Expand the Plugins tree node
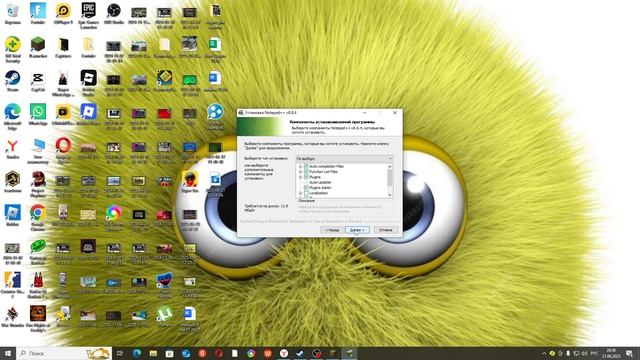 pyautogui.click(x=300, y=177)
